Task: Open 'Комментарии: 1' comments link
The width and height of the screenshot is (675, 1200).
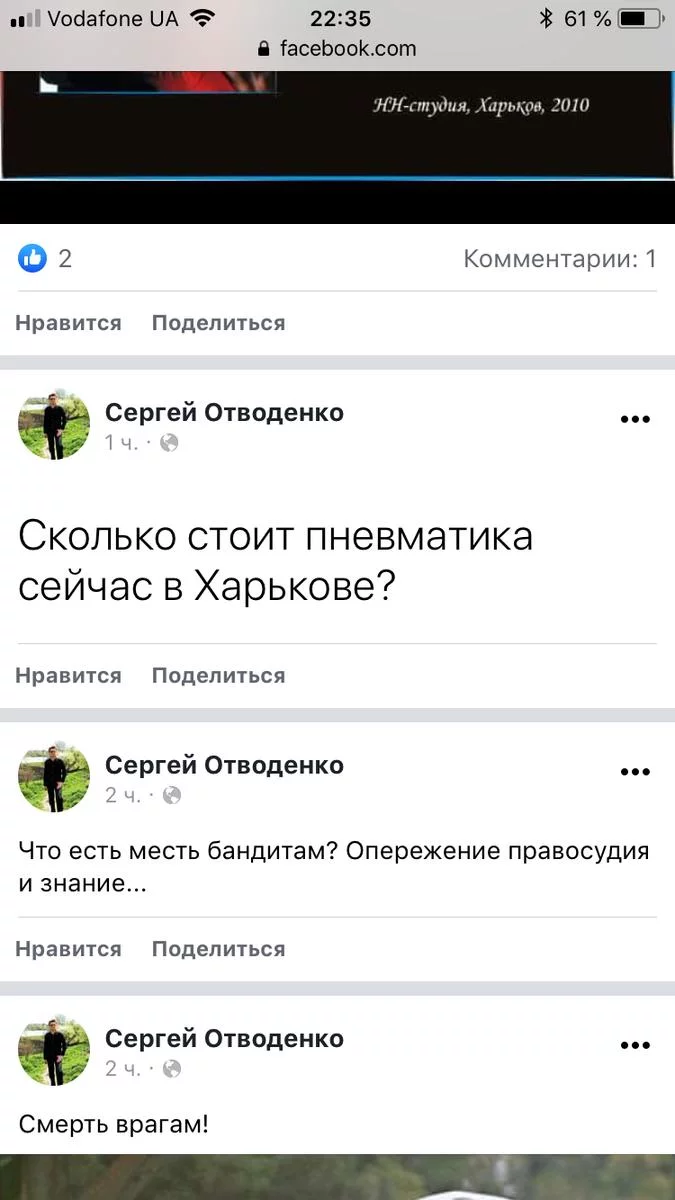Action: pos(559,259)
